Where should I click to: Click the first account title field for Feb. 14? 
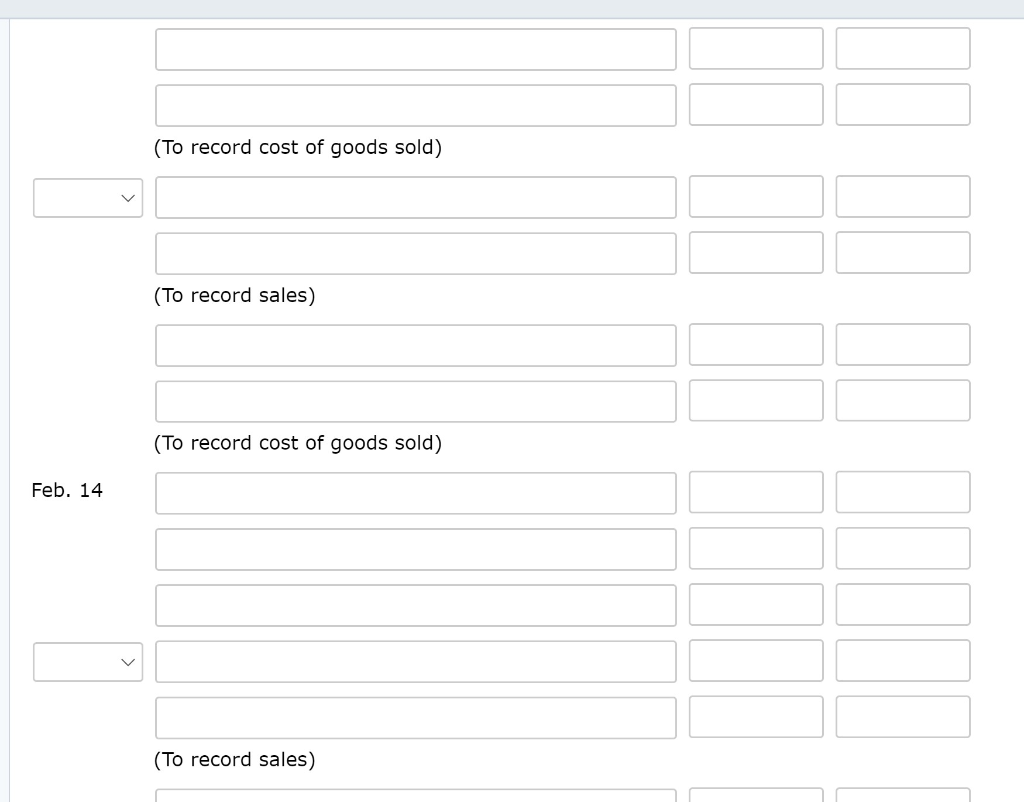pyautogui.click(x=416, y=492)
